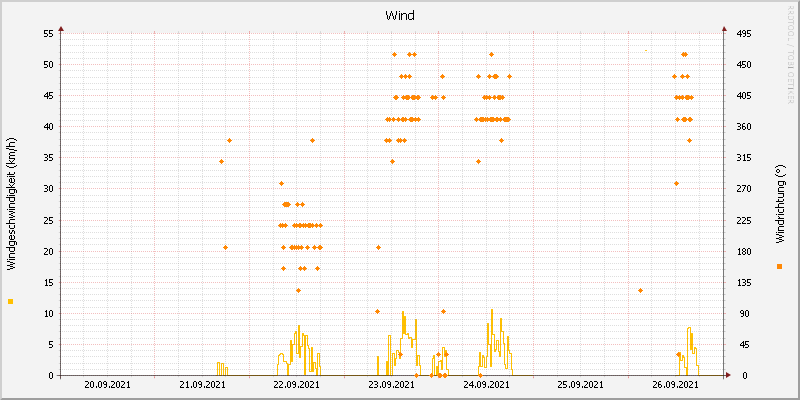Image resolution: width=800 pixels, height=400 pixels.
Task: Click the Windgeschwindigkeit (km/h) axis label
Action: point(11,204)
